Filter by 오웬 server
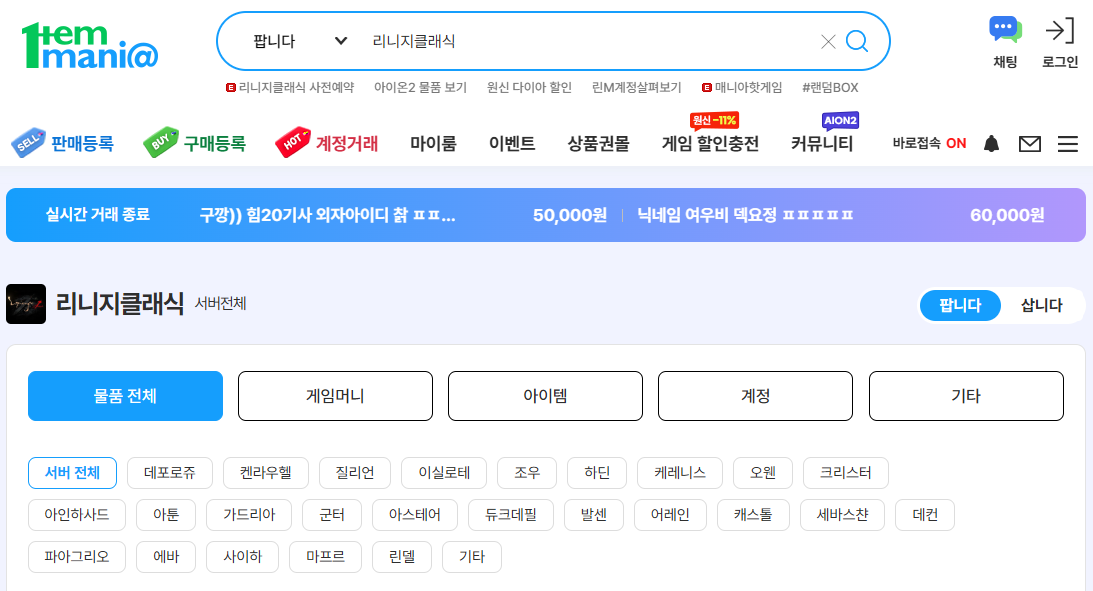Viewport: 1093px width, 591px height. 763,473
